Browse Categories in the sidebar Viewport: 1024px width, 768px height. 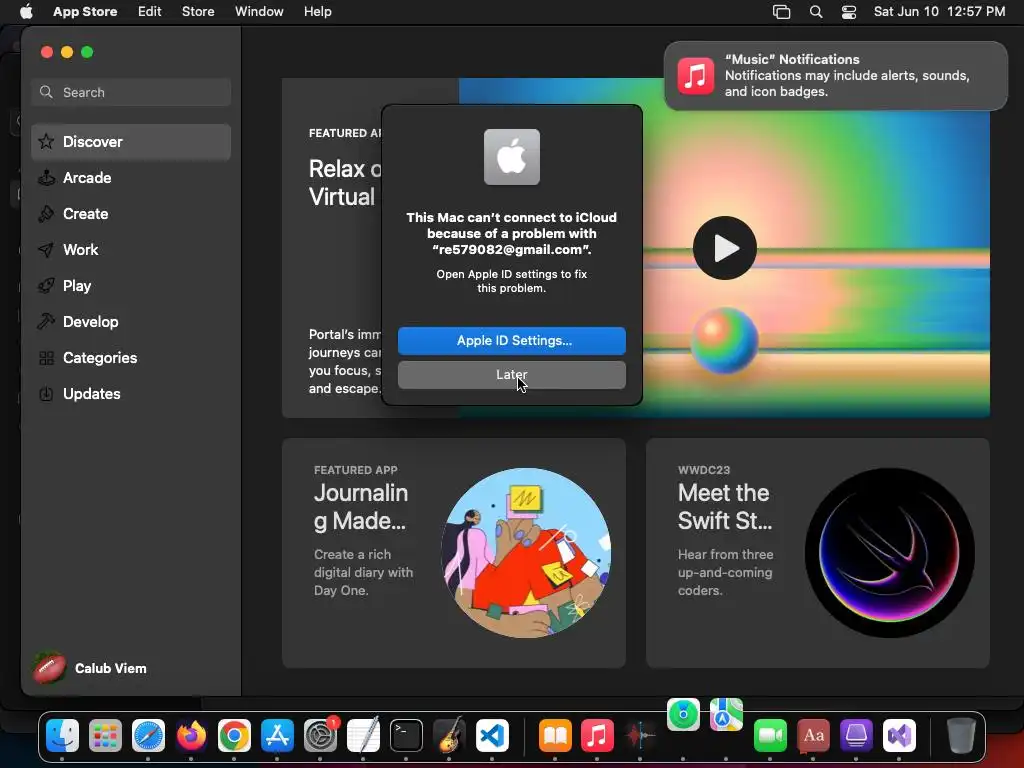(131, 357)
